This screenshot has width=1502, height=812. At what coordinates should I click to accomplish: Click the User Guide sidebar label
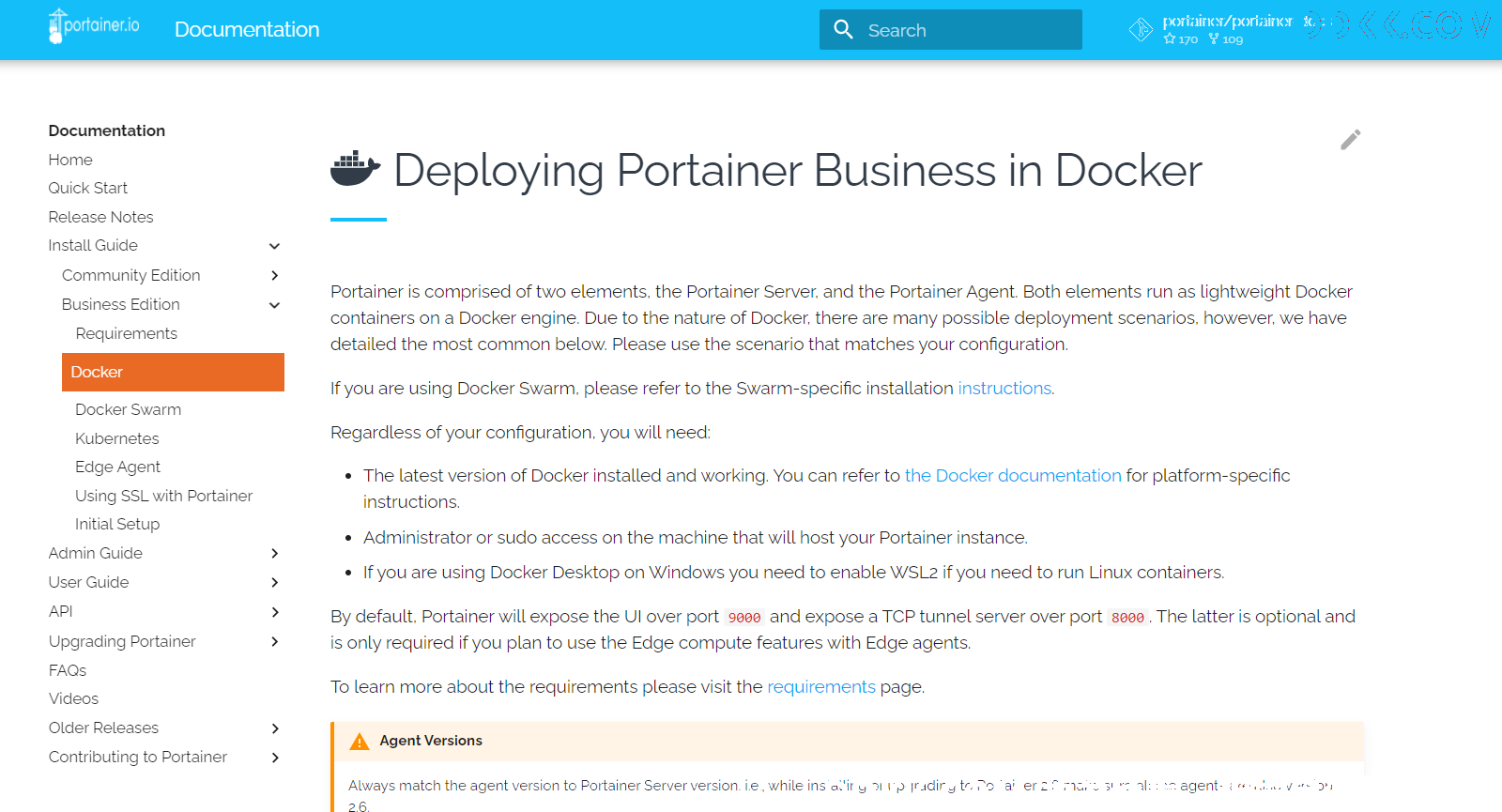tap(89, 582)
